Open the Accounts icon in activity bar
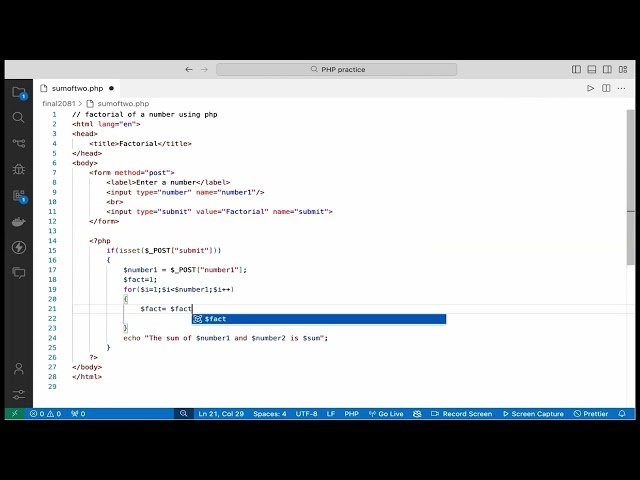Screen dimensions: 640x480 tap(18, 369)
